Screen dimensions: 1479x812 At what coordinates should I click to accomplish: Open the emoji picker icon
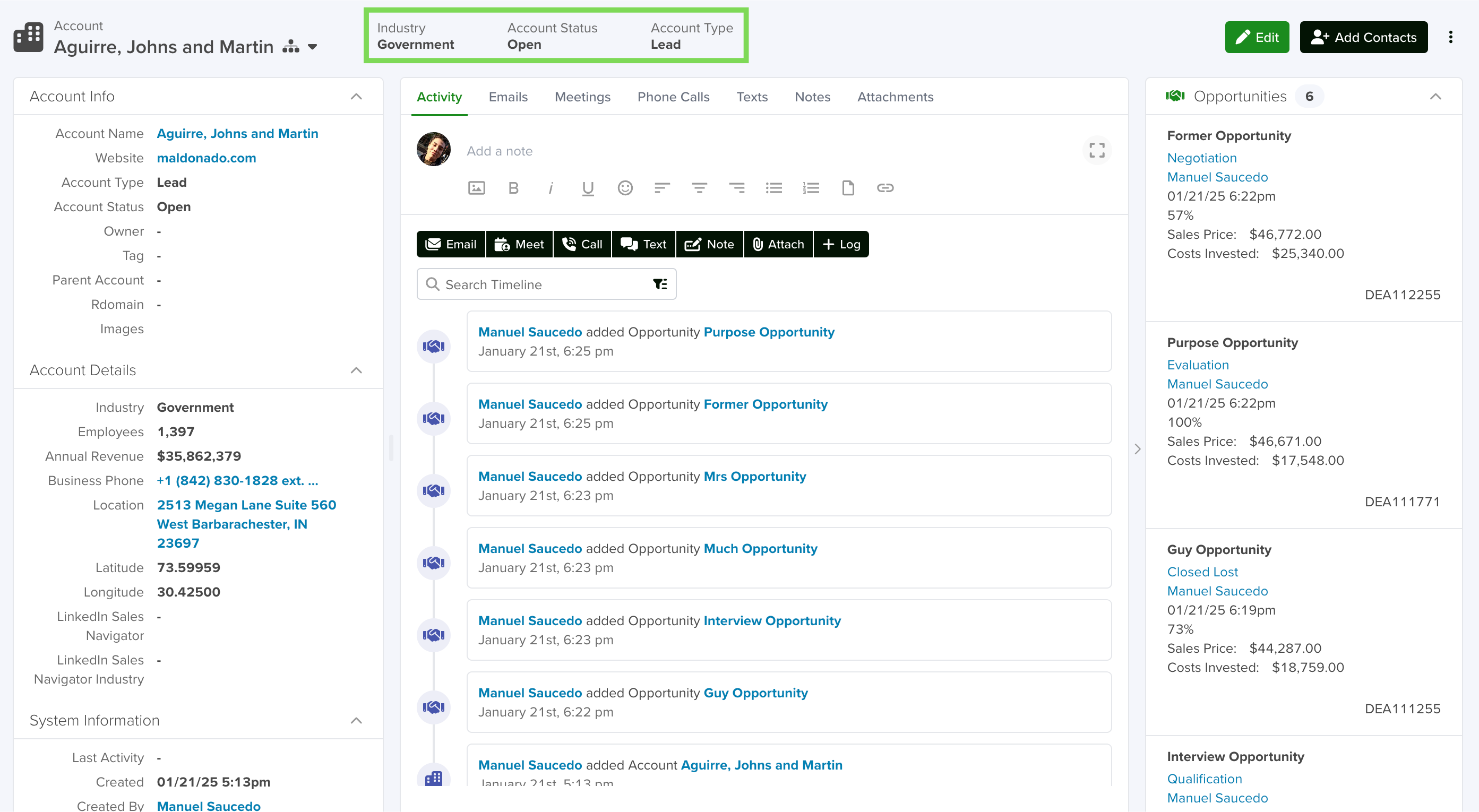click(x=625, y=188)
